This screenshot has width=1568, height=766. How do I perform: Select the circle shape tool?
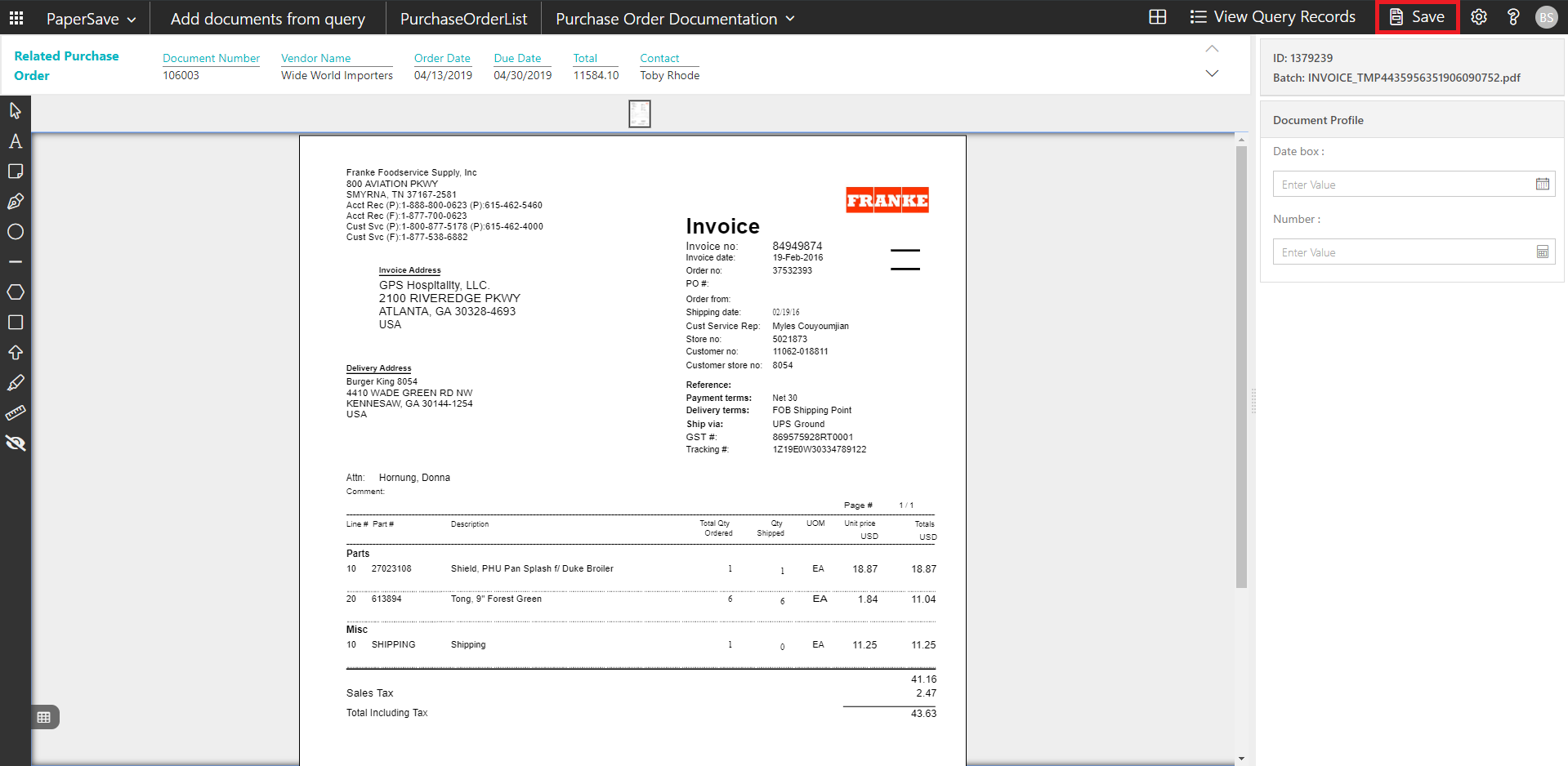click(16, 232)
